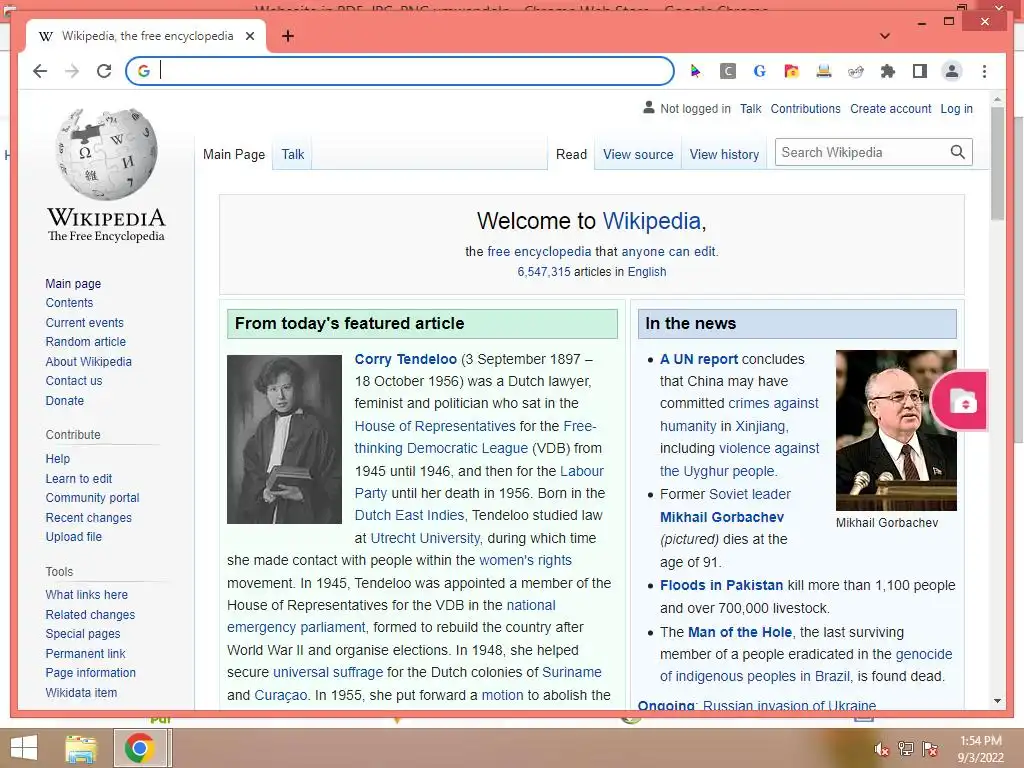The width and height of the screenshot is (1024, 768).
Task: Open the user Talk link at top
Action: pyautogui.click(x=750, y=109)
